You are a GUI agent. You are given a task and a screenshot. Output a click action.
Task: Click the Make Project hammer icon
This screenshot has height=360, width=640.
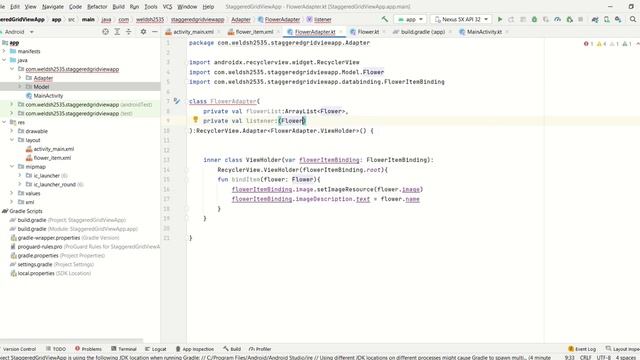(x=384, y=19)
